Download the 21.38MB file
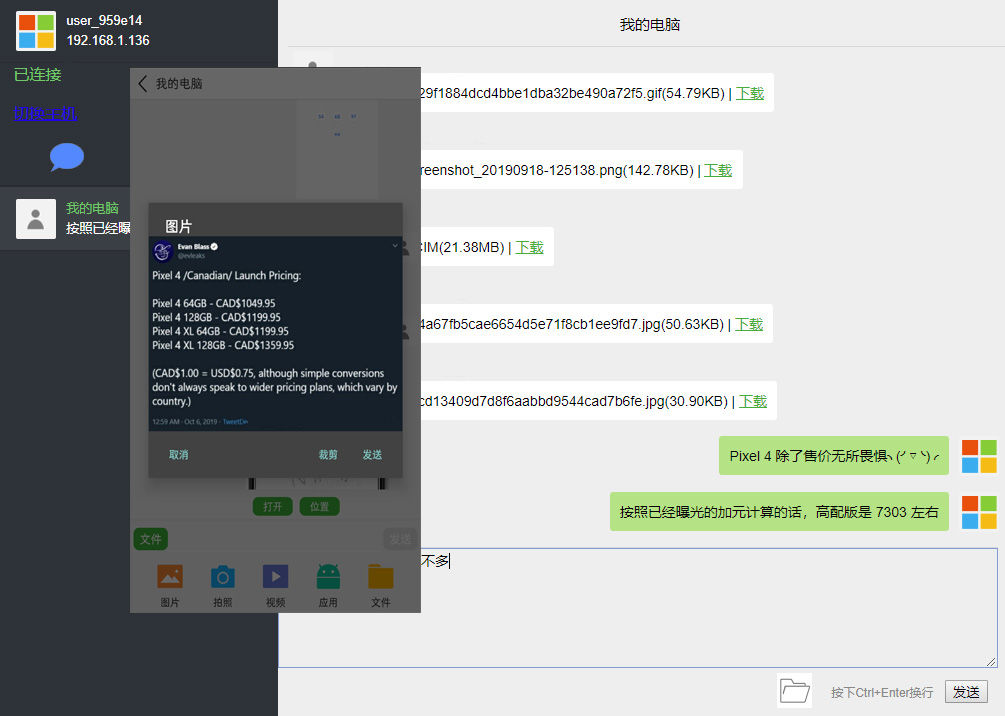 tap(529, 247)
